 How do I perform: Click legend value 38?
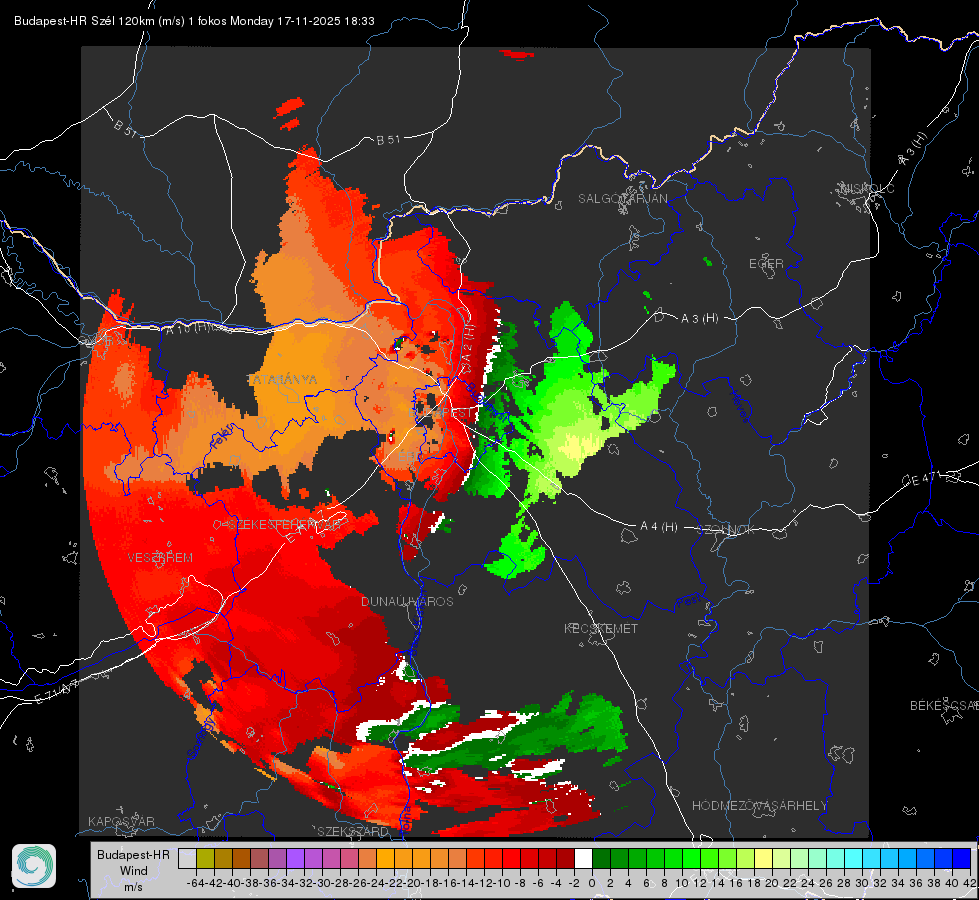pos(935,883)
